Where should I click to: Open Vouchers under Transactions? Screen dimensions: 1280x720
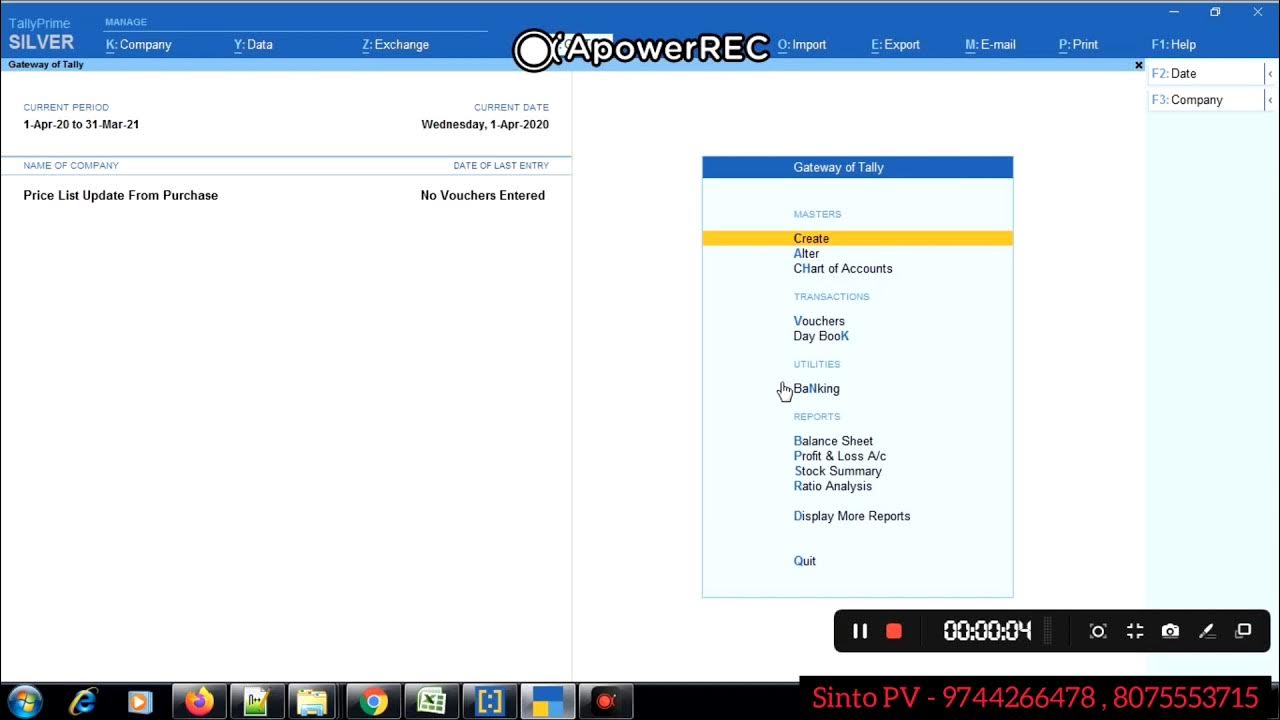(819, 321)
